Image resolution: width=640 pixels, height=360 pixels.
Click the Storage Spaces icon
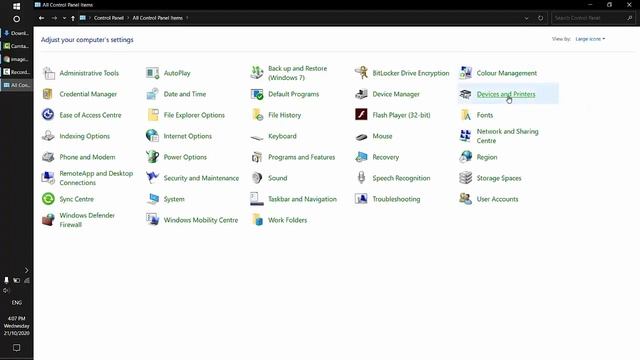(466, 178)
